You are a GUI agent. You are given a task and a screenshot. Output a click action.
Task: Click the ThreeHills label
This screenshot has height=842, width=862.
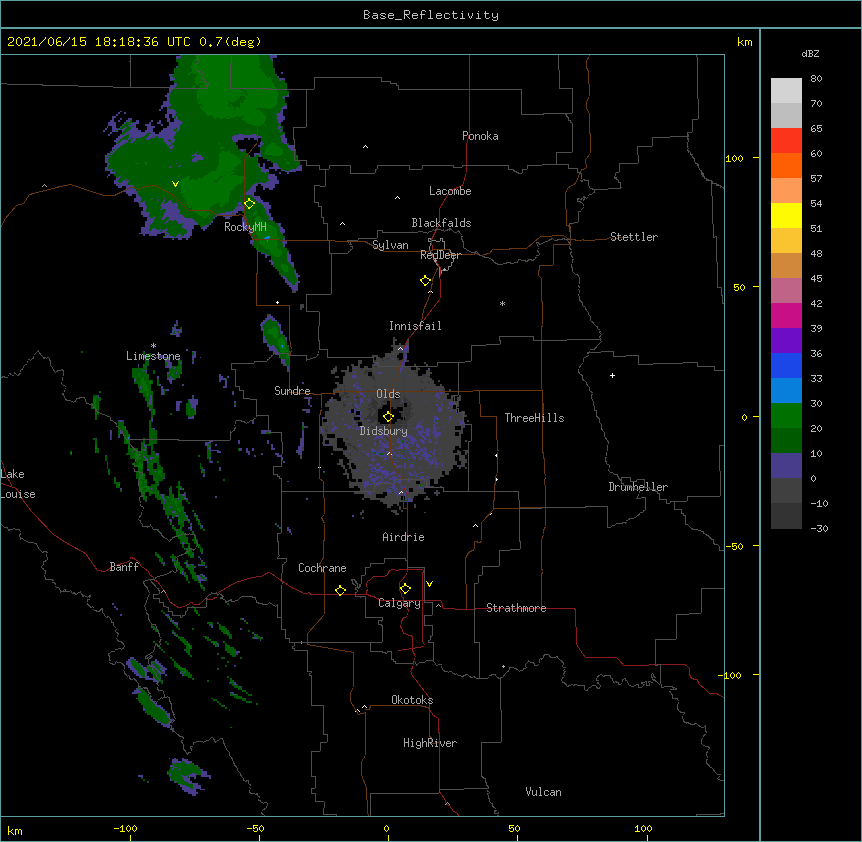coord(534,418)
